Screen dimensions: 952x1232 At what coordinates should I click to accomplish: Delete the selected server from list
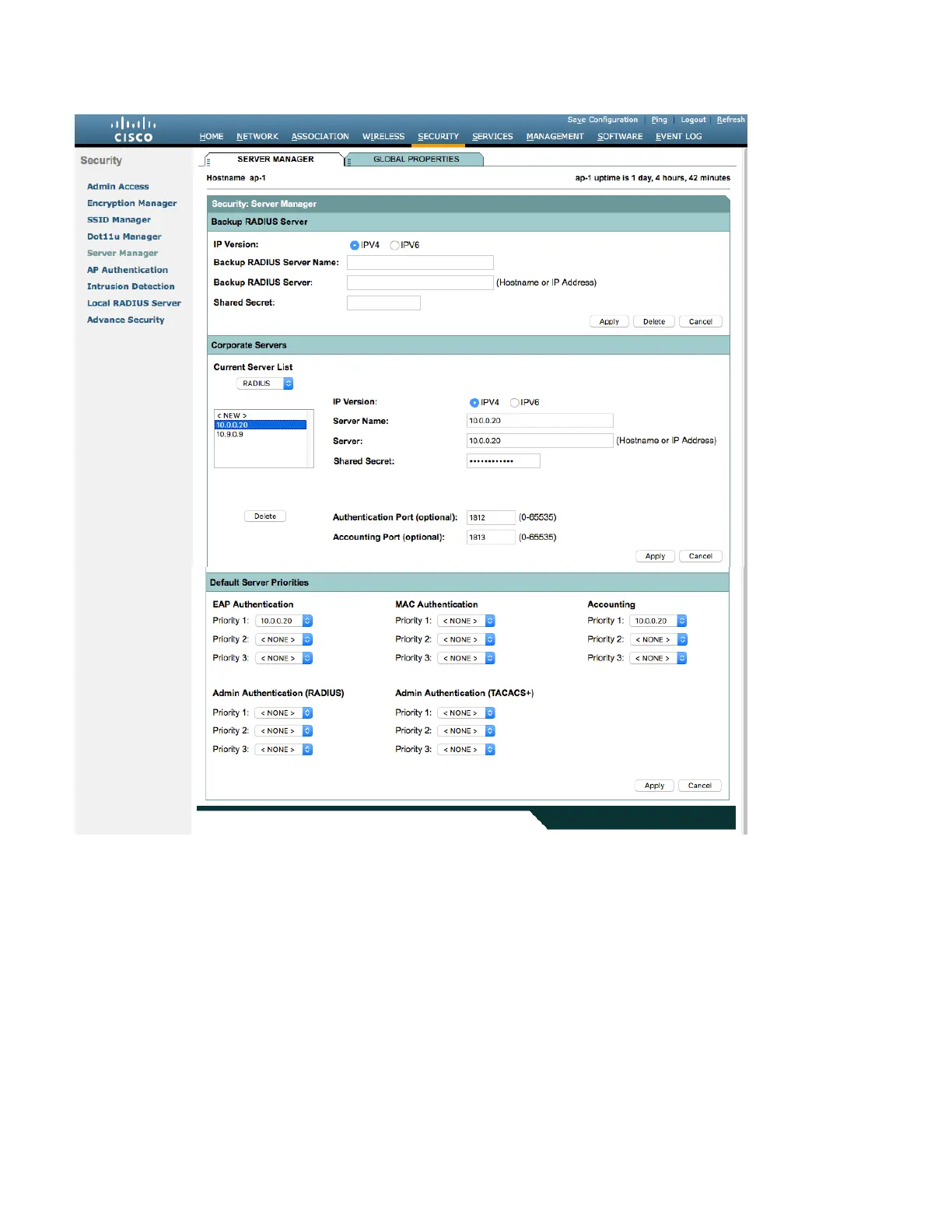pyautogui.click(x=265, y=516)
